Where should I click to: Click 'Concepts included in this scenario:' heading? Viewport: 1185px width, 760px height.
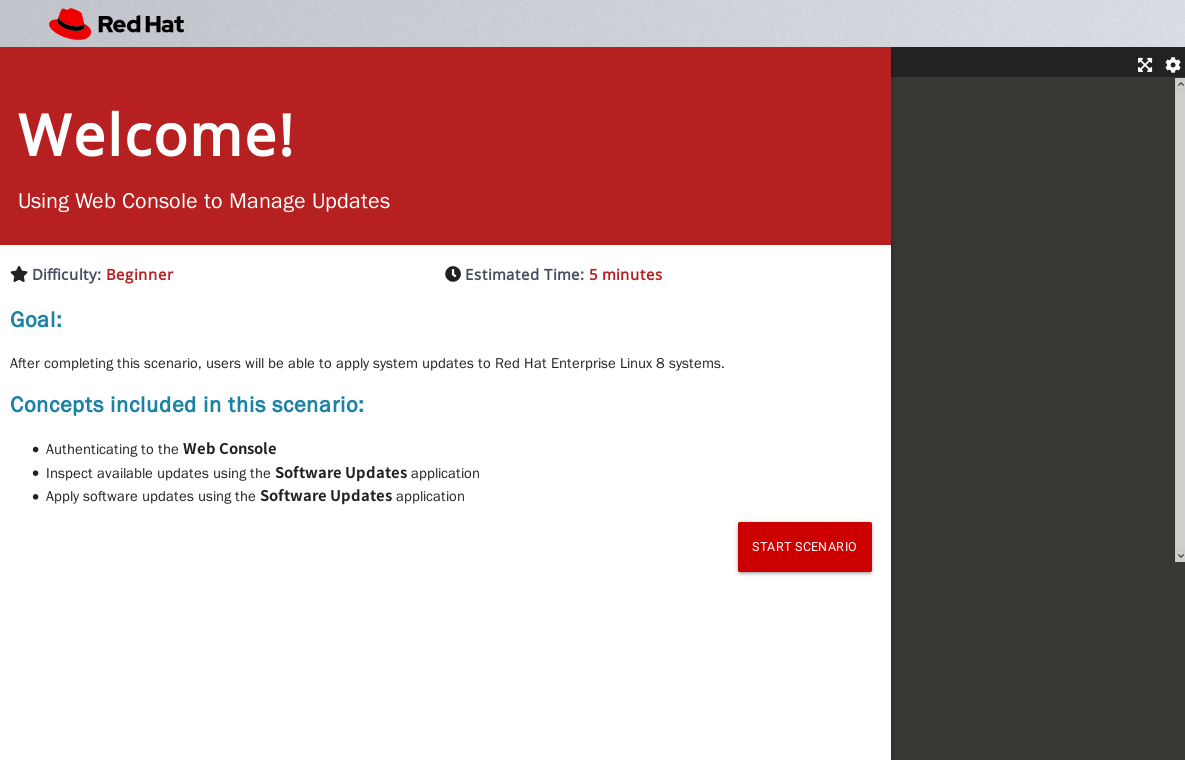(x=187, y=405)
